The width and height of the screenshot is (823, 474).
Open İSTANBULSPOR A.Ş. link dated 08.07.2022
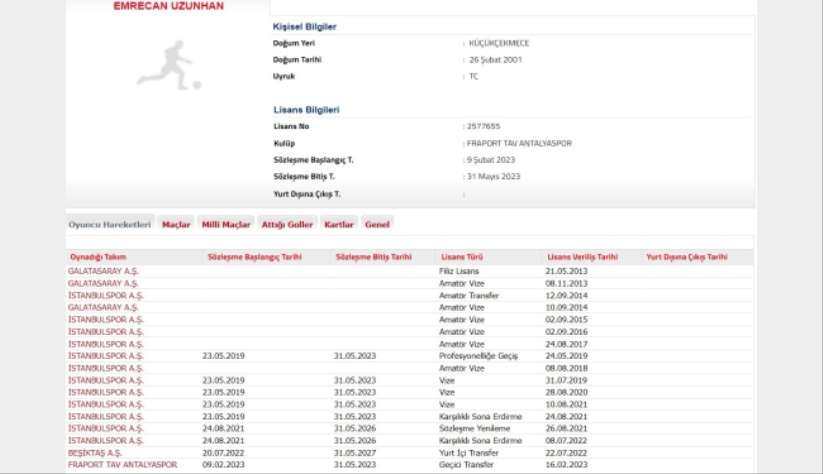(105, 440)
